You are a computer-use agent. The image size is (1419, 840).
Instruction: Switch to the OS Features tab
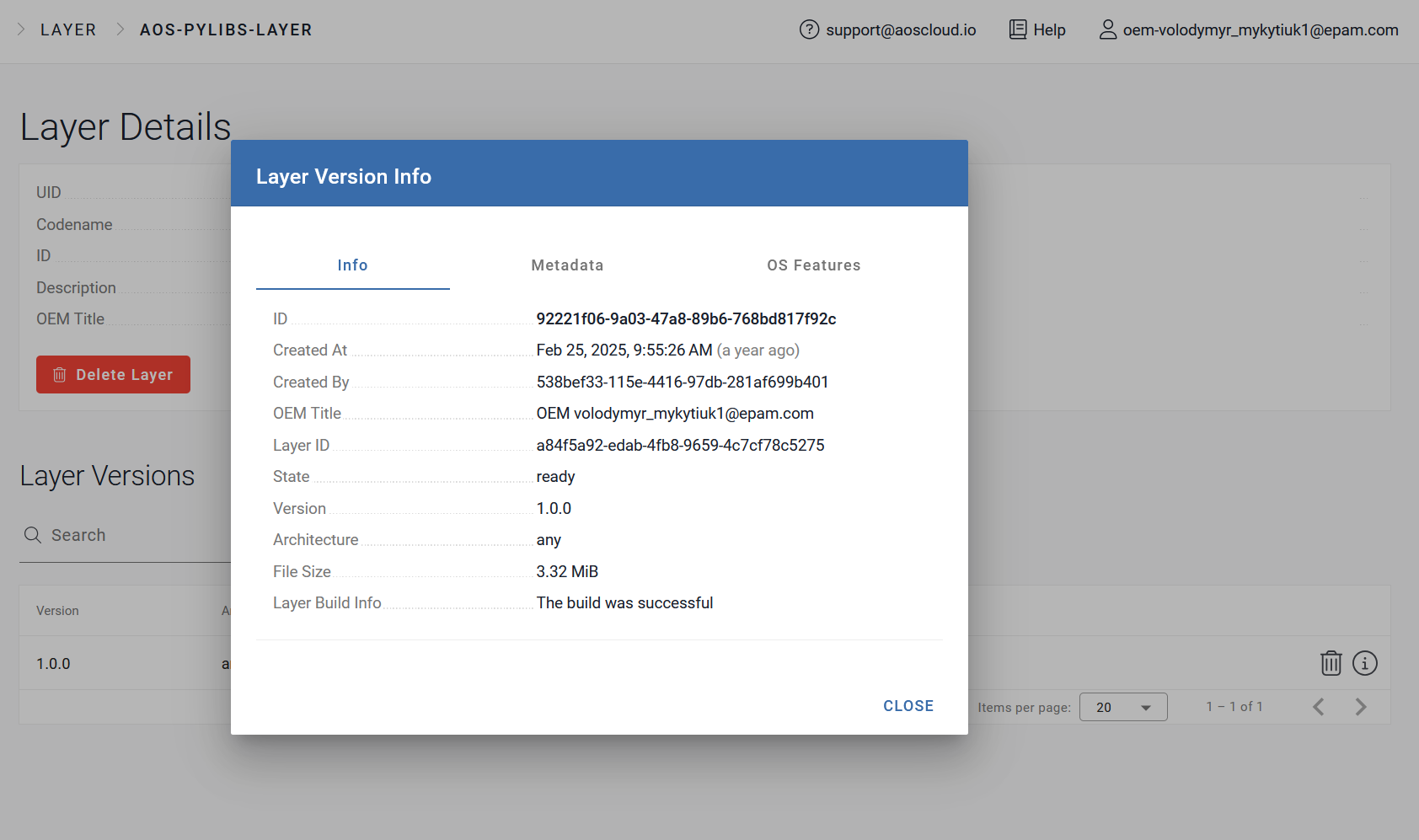813,265
